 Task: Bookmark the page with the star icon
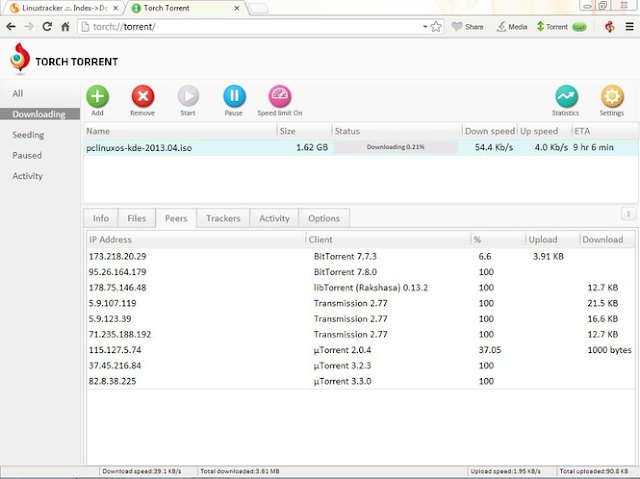click(x=436, y=27)
